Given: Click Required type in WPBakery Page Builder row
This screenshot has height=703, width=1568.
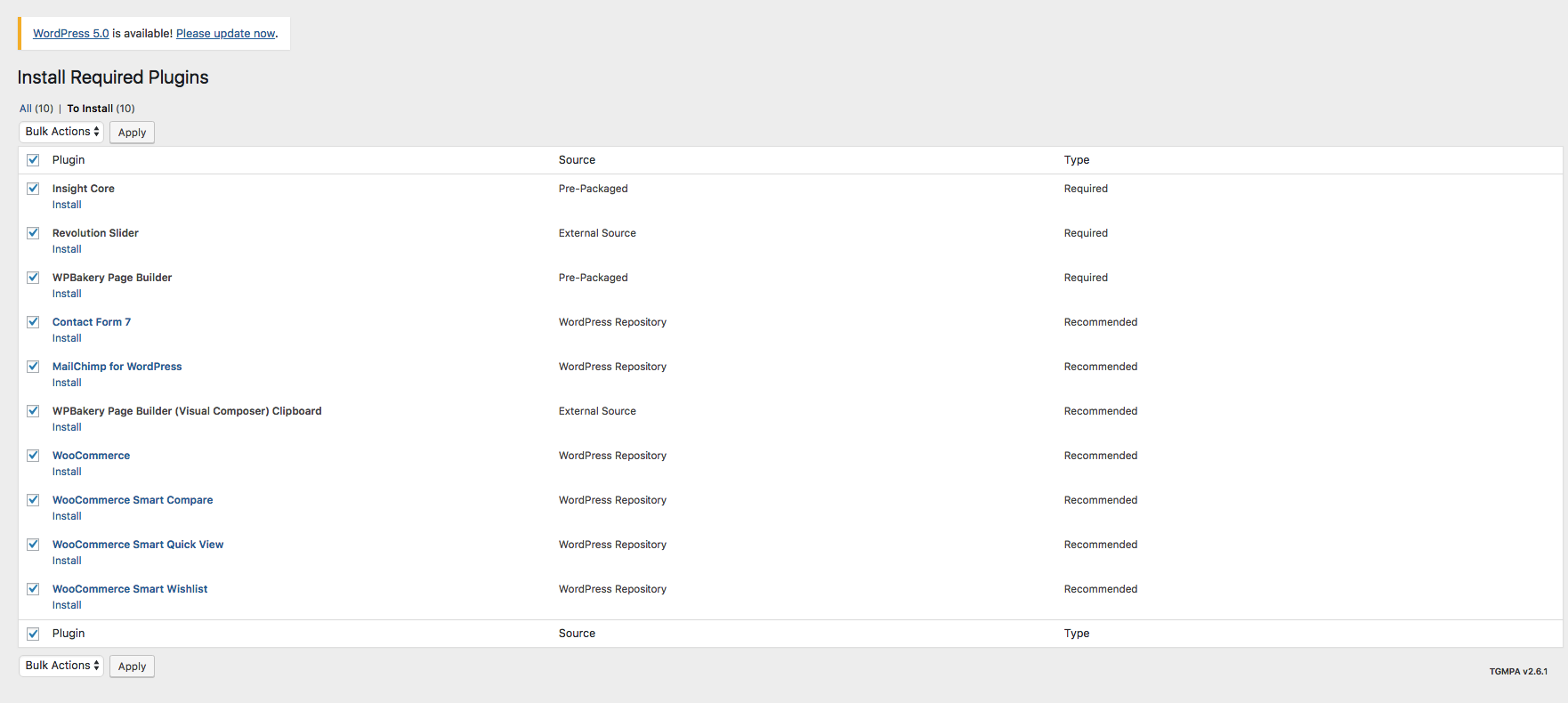Looking at the screenshot, I should click(x=1086, y=278).
